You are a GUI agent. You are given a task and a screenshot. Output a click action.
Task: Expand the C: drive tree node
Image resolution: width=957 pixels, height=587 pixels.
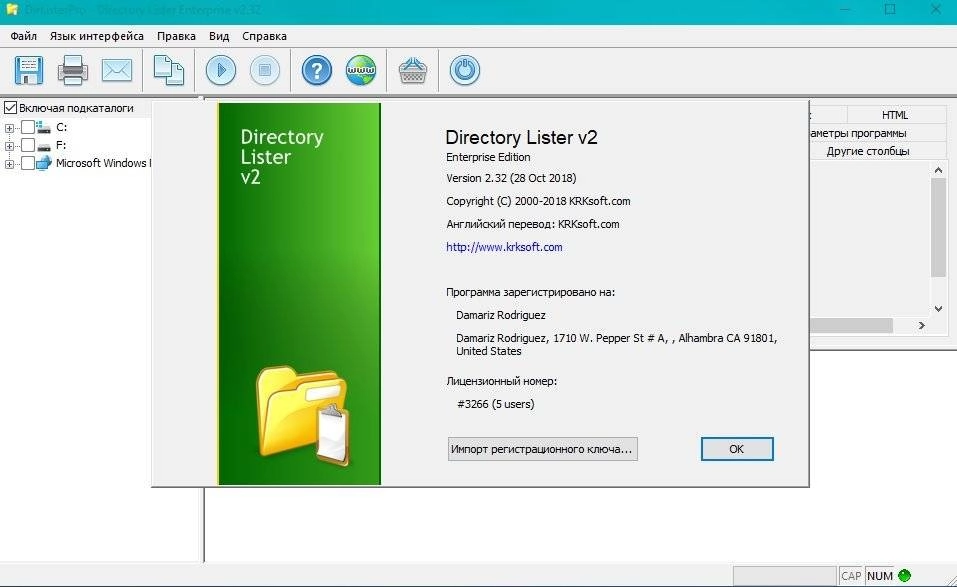point(9,128)
